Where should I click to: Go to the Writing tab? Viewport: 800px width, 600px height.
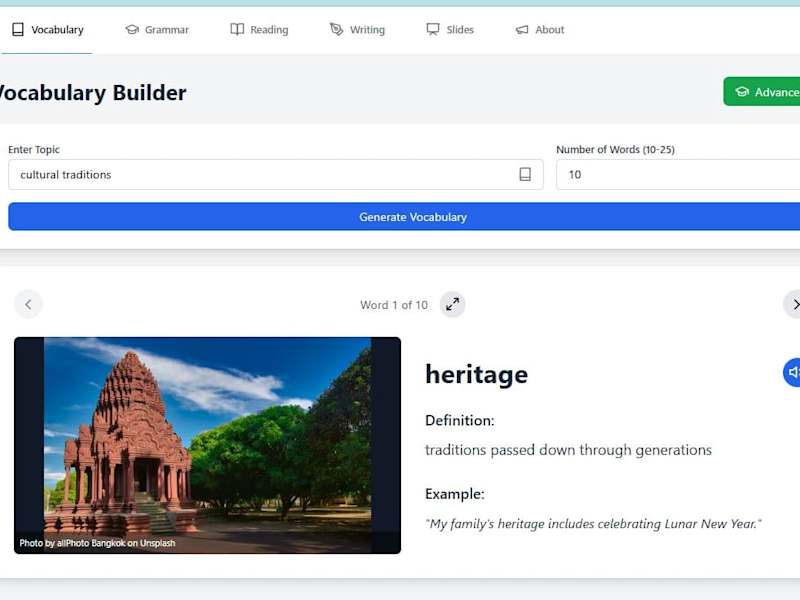point(357,30)
